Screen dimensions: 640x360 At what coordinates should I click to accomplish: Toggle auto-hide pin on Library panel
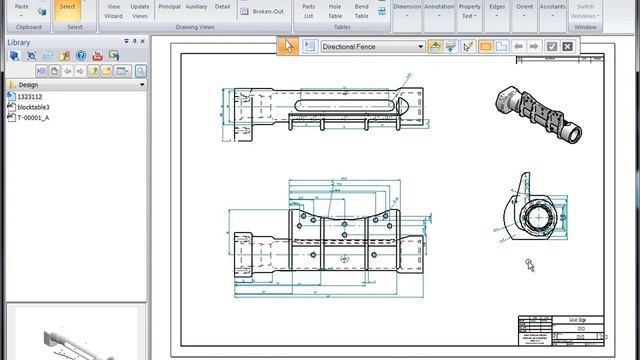tap(135, 41)
